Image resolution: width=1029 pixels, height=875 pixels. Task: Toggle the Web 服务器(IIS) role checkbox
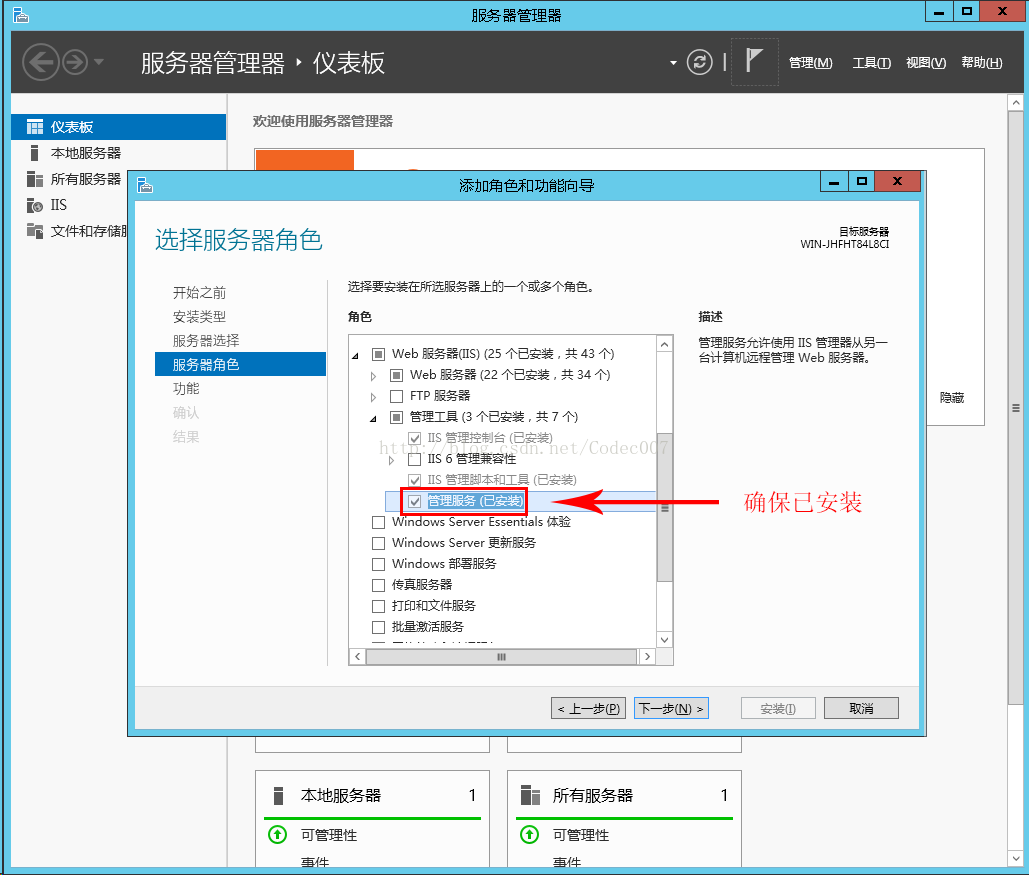pyautogui.click(x=378, y=354)
